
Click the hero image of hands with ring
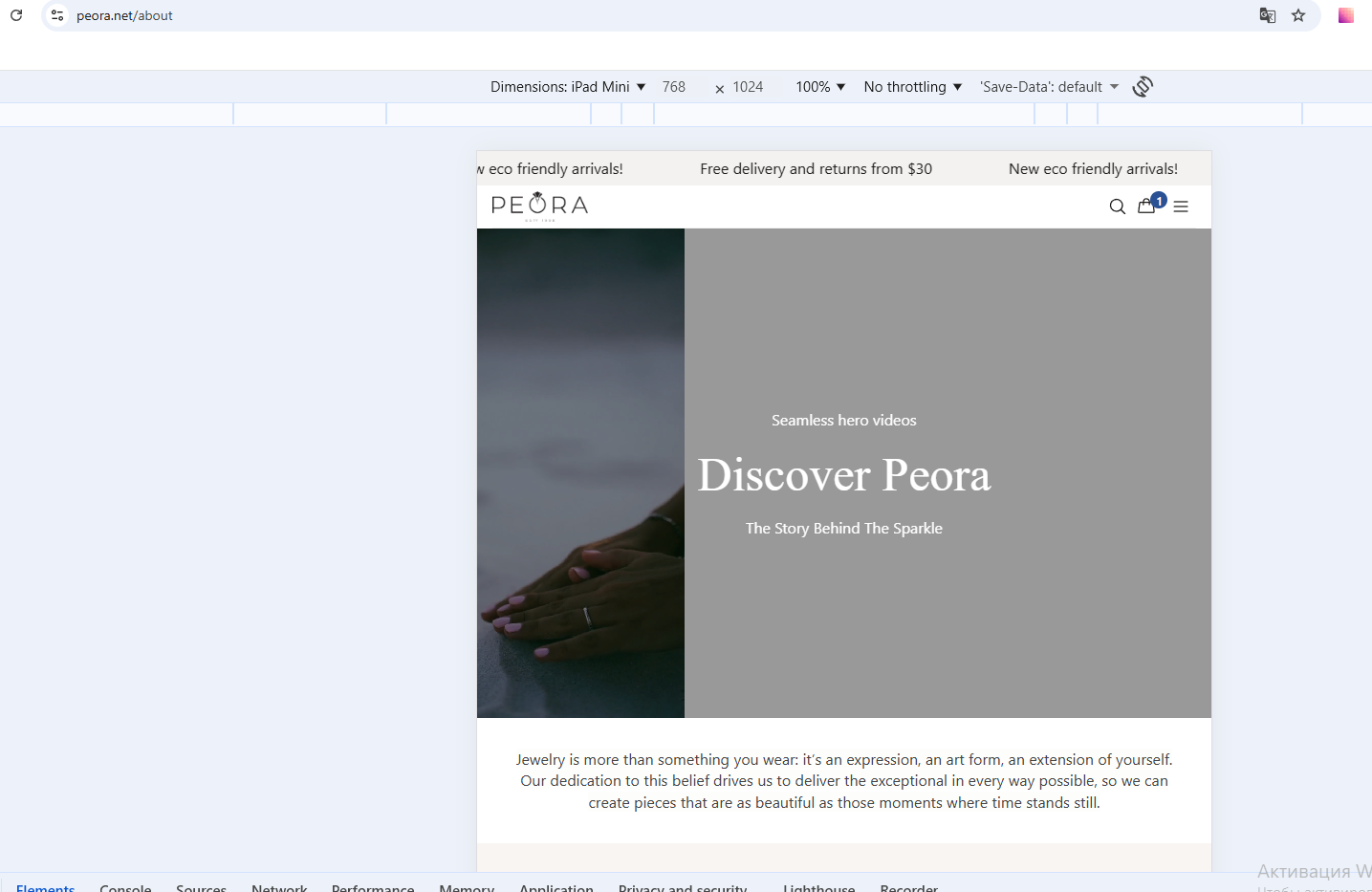[x=580, y=473]
